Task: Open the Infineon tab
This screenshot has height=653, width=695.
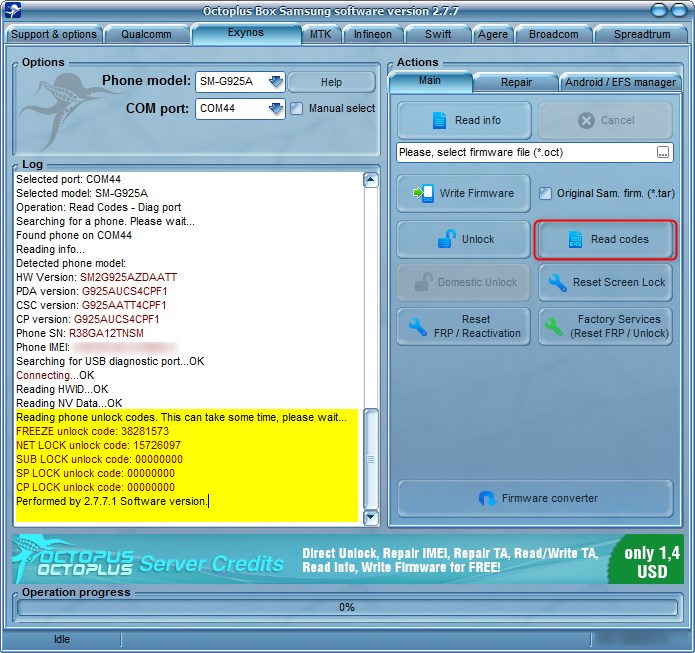Action: point(372,34)
